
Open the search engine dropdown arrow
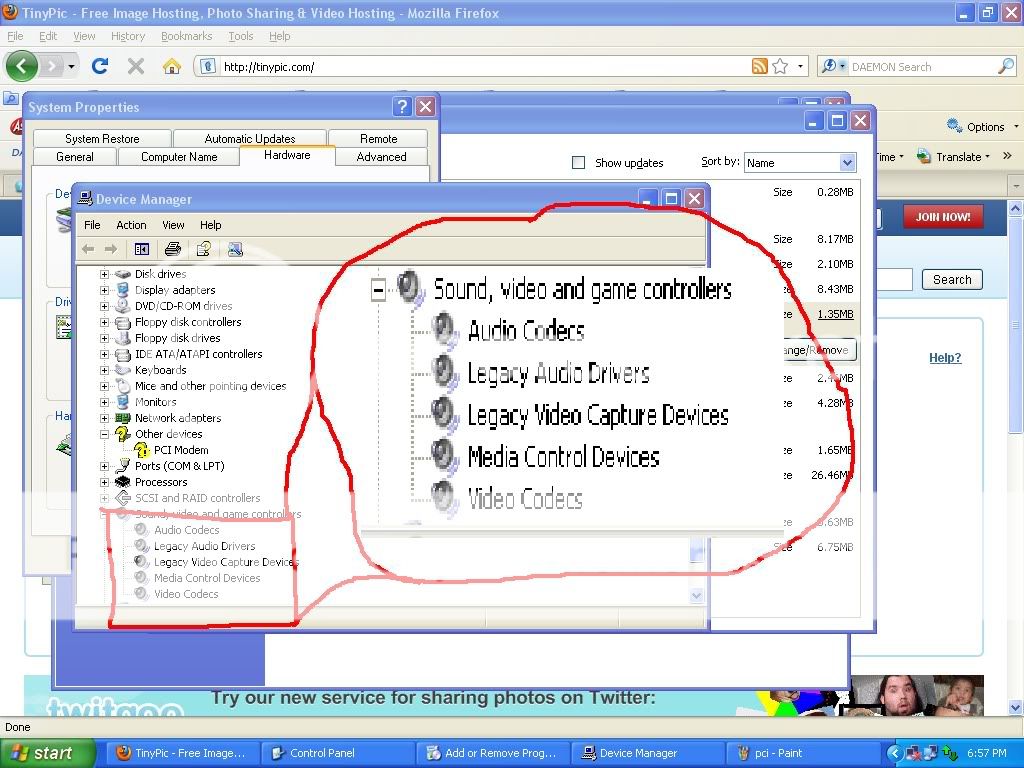(x=842, y=66)
